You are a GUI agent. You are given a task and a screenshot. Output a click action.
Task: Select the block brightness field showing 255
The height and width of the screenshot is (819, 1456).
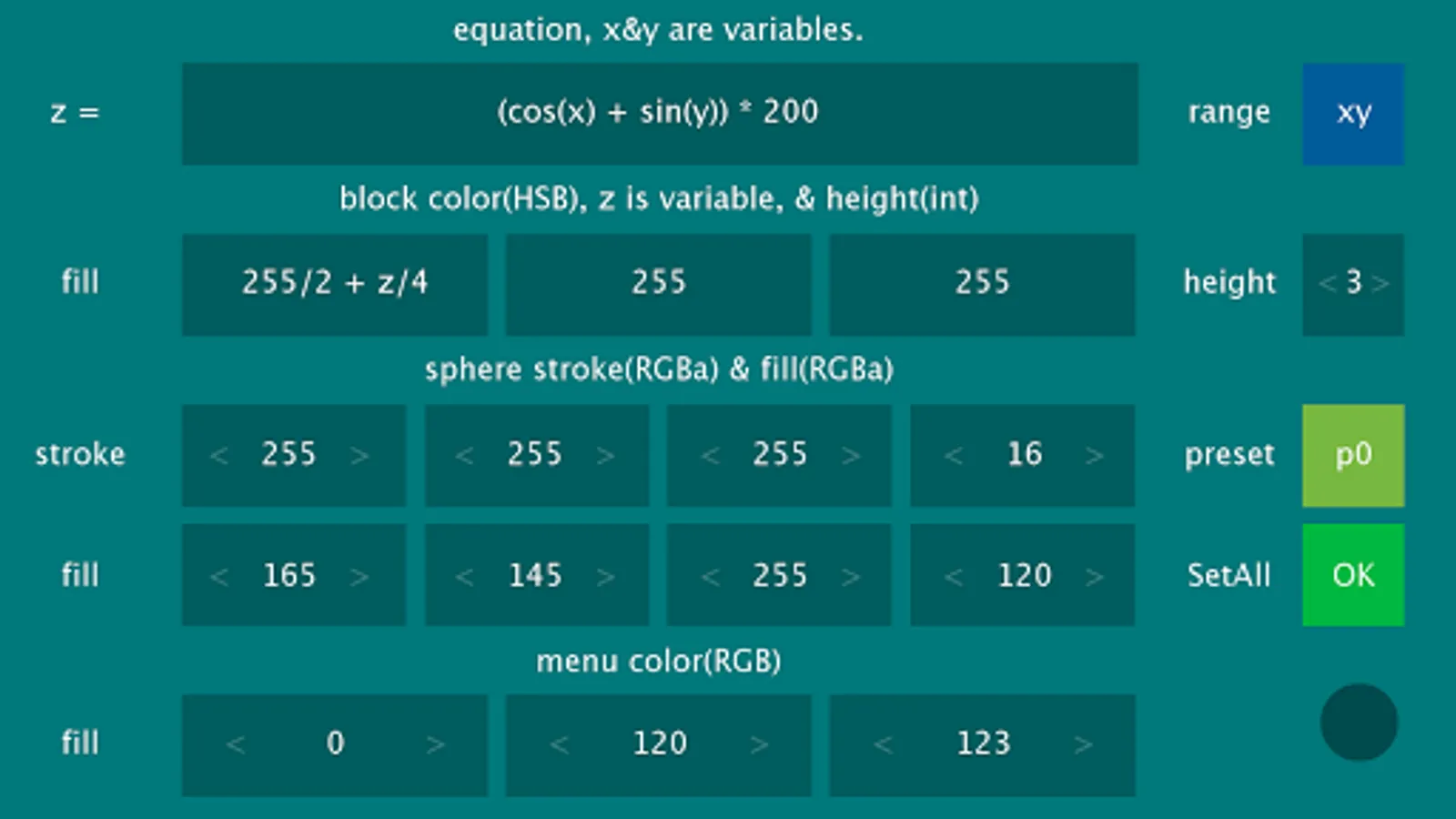click(x=982, y=285)
